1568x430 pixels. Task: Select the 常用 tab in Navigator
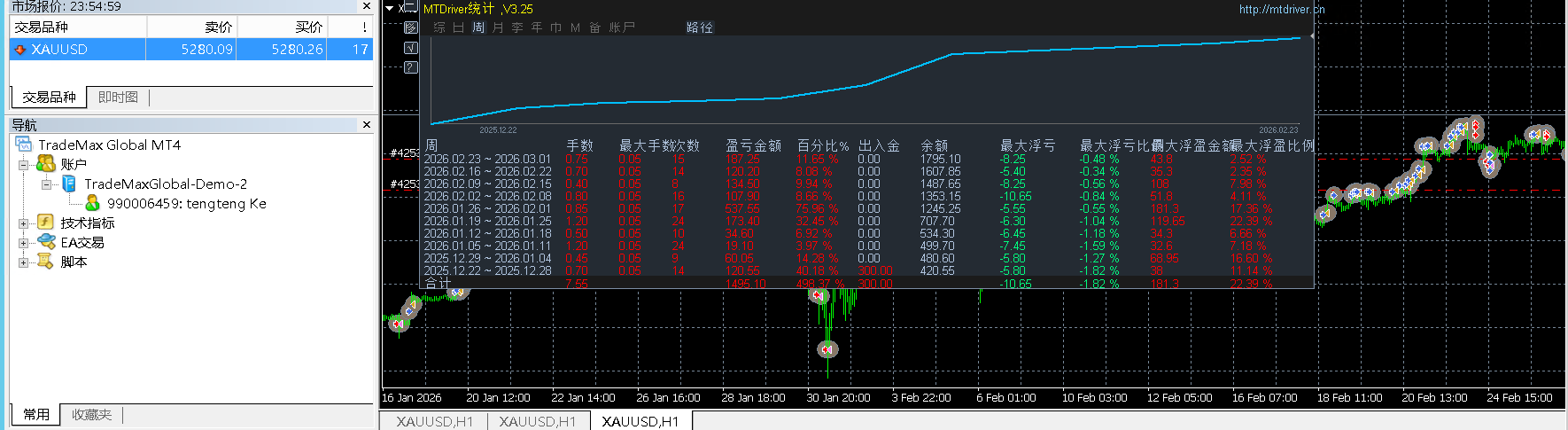pyautogui.click(x=36, y=414)
